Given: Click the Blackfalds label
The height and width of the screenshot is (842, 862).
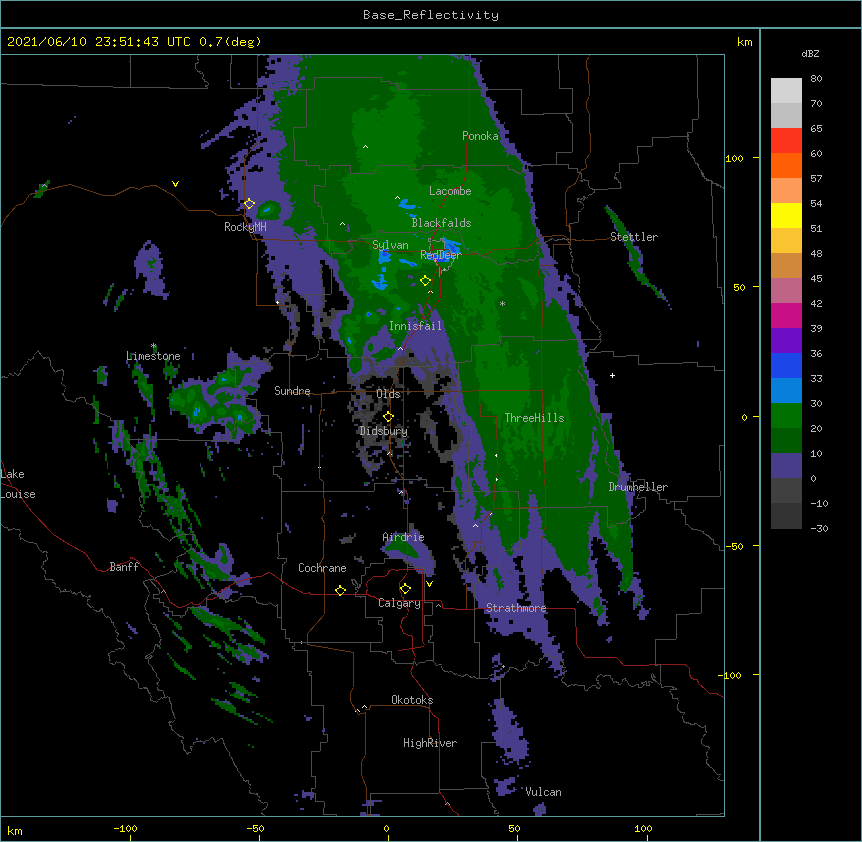Looking at the screenshot, I should click(x=441, y=223).
